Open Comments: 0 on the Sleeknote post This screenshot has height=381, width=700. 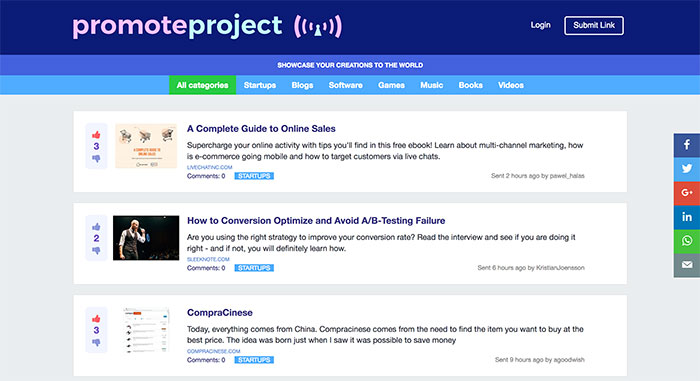pos(206,268)
